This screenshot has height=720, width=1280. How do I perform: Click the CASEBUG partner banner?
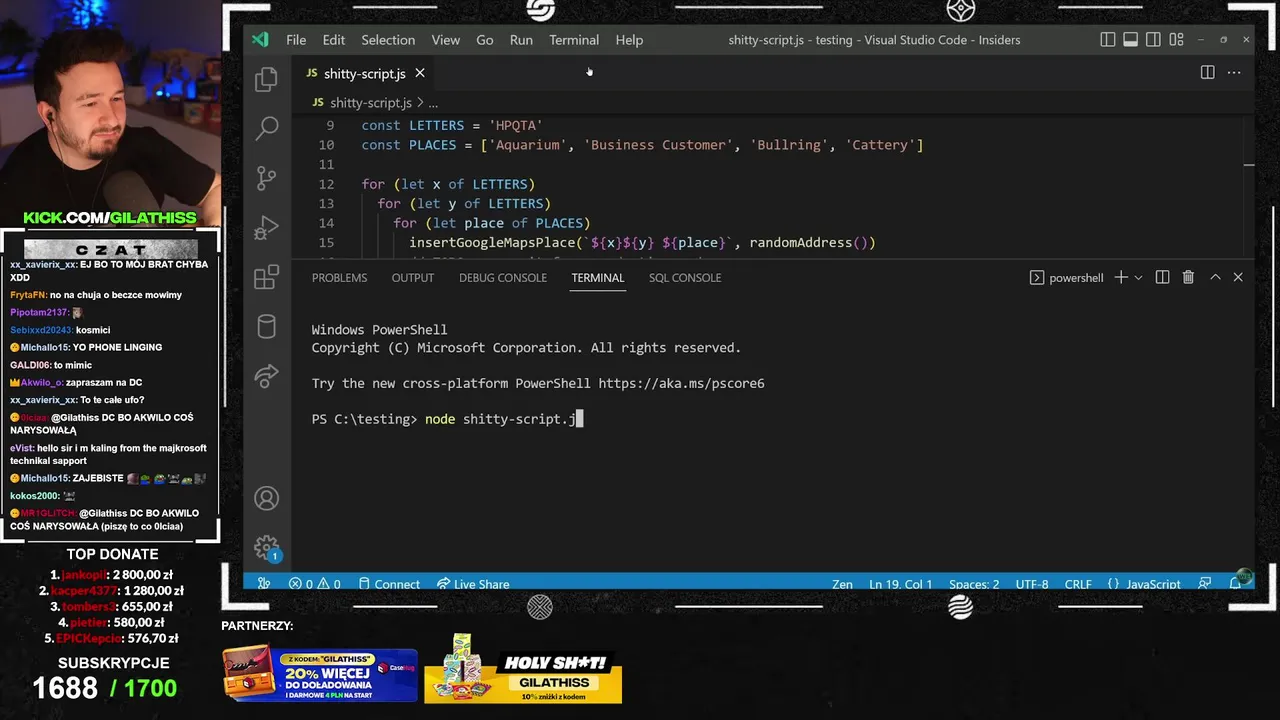coord(320,675)
